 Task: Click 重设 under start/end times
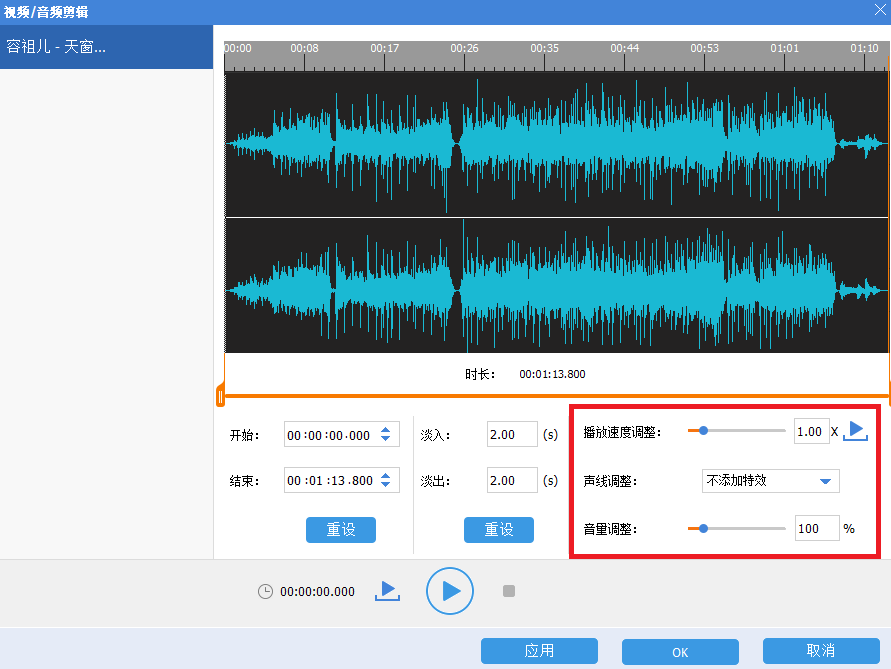[341, 530]
